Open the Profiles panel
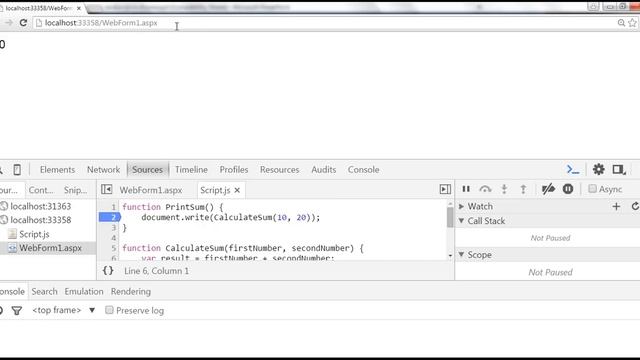 click(x=233, y=169)
